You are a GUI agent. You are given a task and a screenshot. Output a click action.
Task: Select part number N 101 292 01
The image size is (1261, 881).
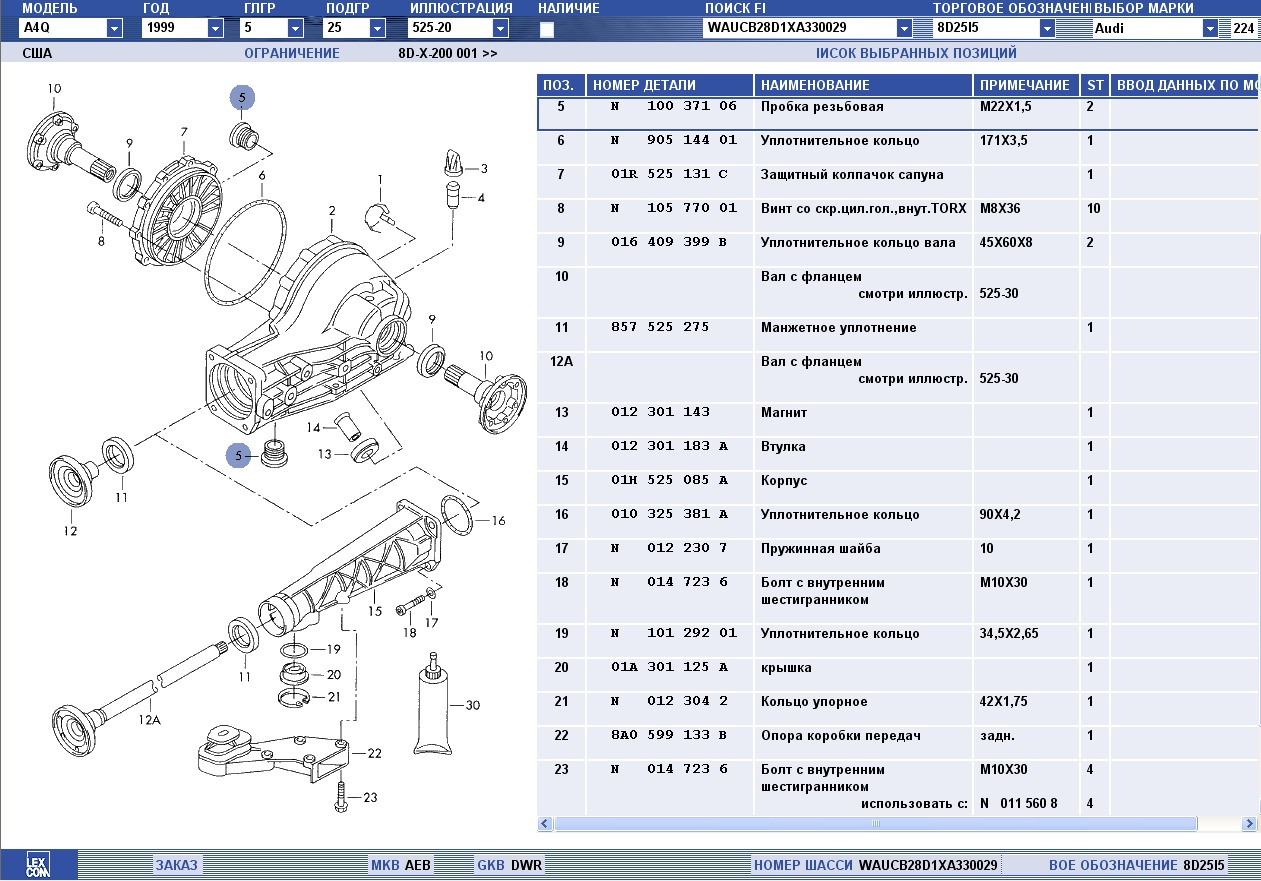674,634
